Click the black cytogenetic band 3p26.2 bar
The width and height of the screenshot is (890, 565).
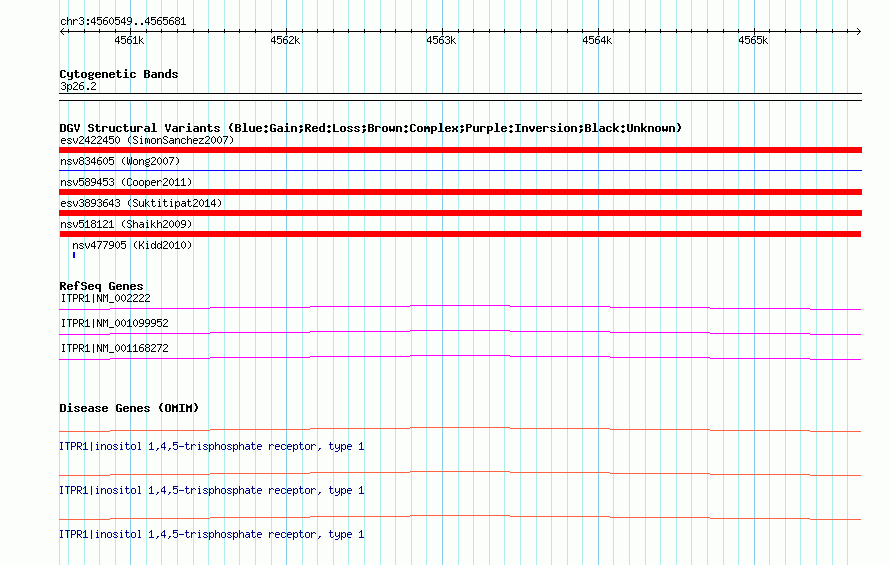pos(460,97)
